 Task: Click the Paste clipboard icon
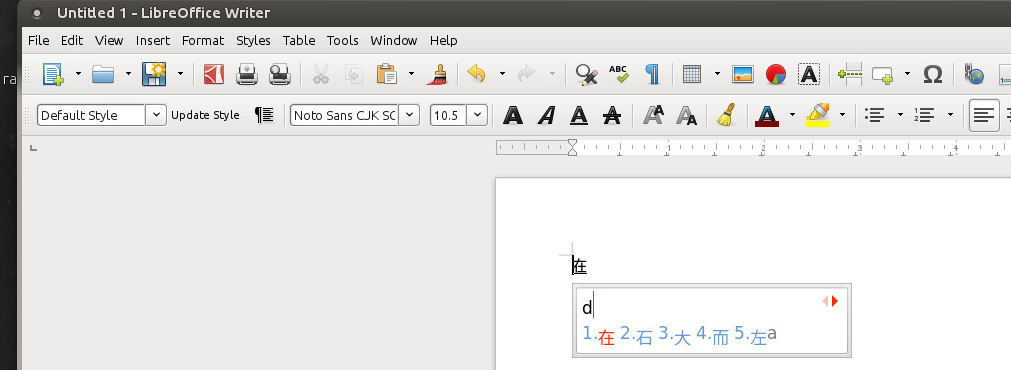click(387, 74)
